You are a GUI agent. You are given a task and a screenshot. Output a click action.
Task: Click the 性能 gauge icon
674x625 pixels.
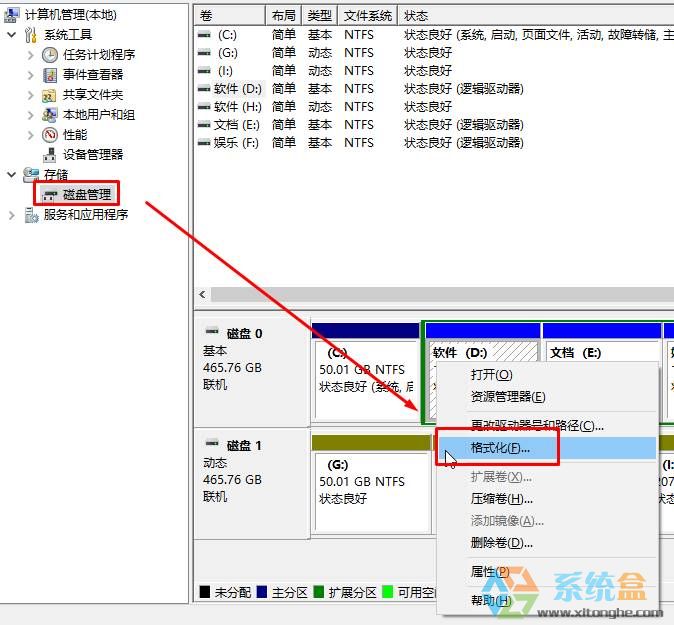point(50,135)
